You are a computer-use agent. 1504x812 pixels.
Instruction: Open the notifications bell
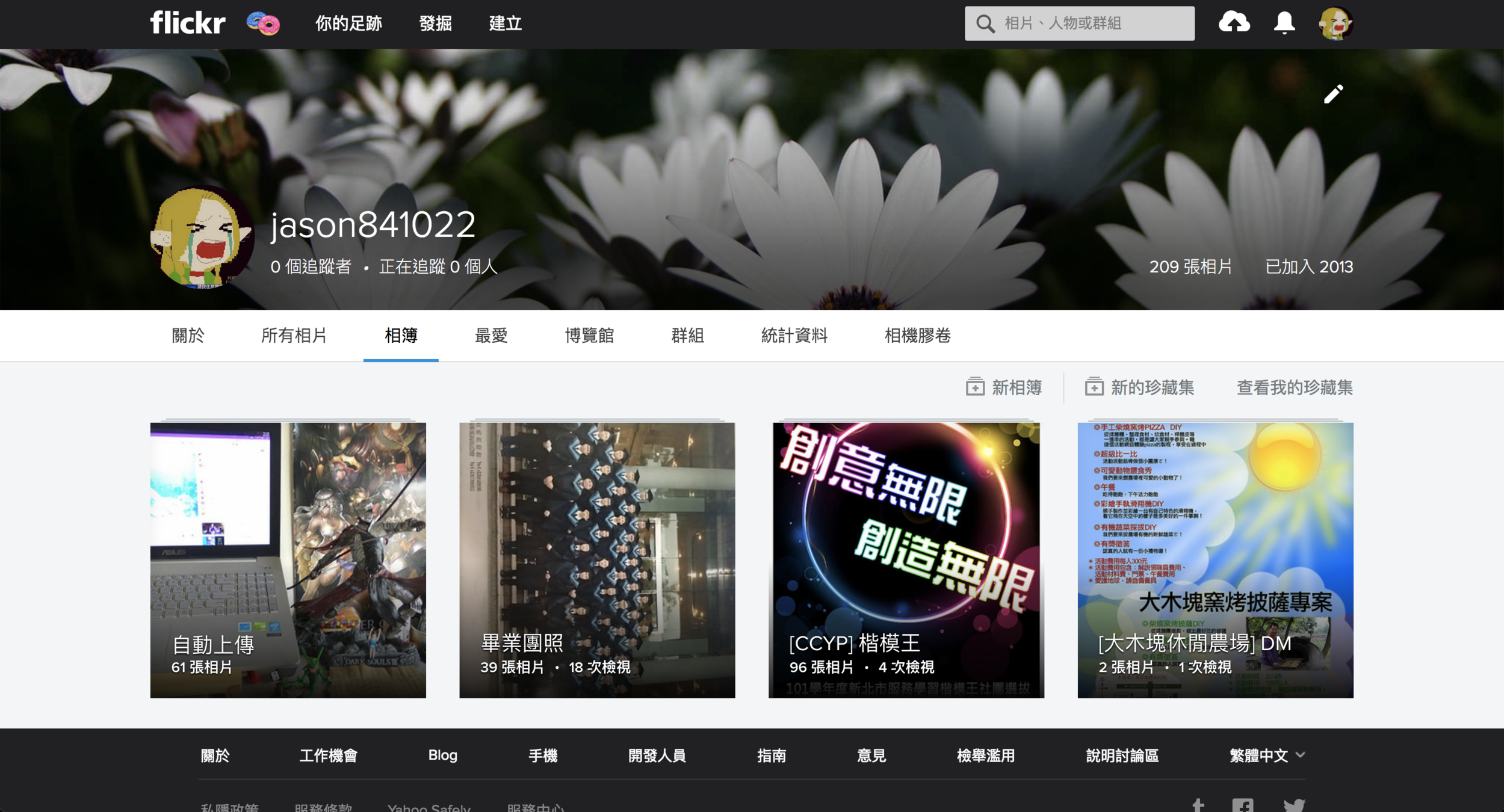[1284, 23]
